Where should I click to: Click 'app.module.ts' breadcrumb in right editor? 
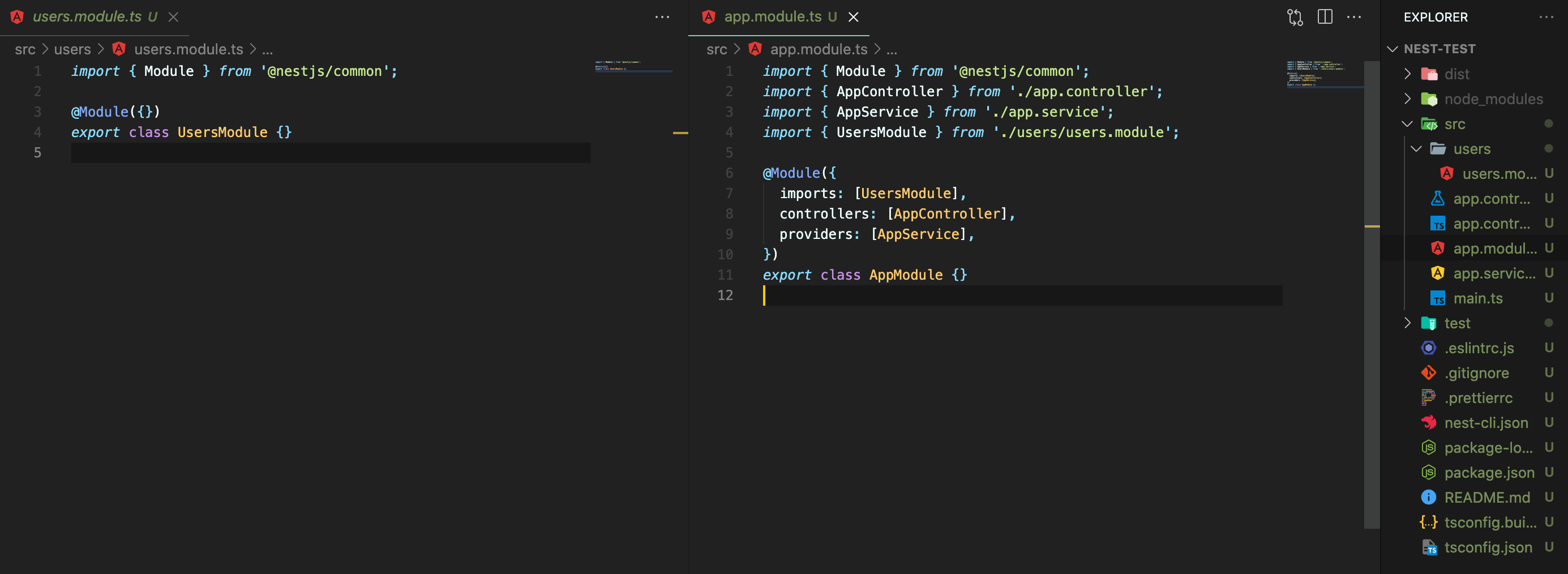(x=819, y=49)
